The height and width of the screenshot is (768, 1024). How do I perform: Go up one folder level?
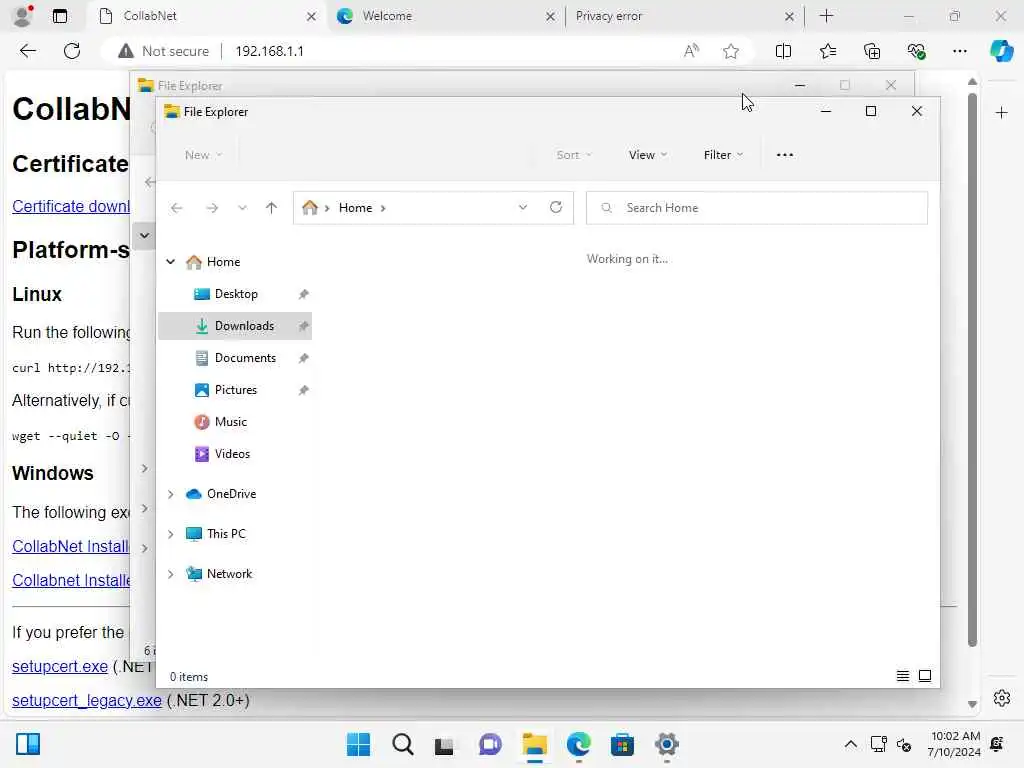click(x=272, y=208)
